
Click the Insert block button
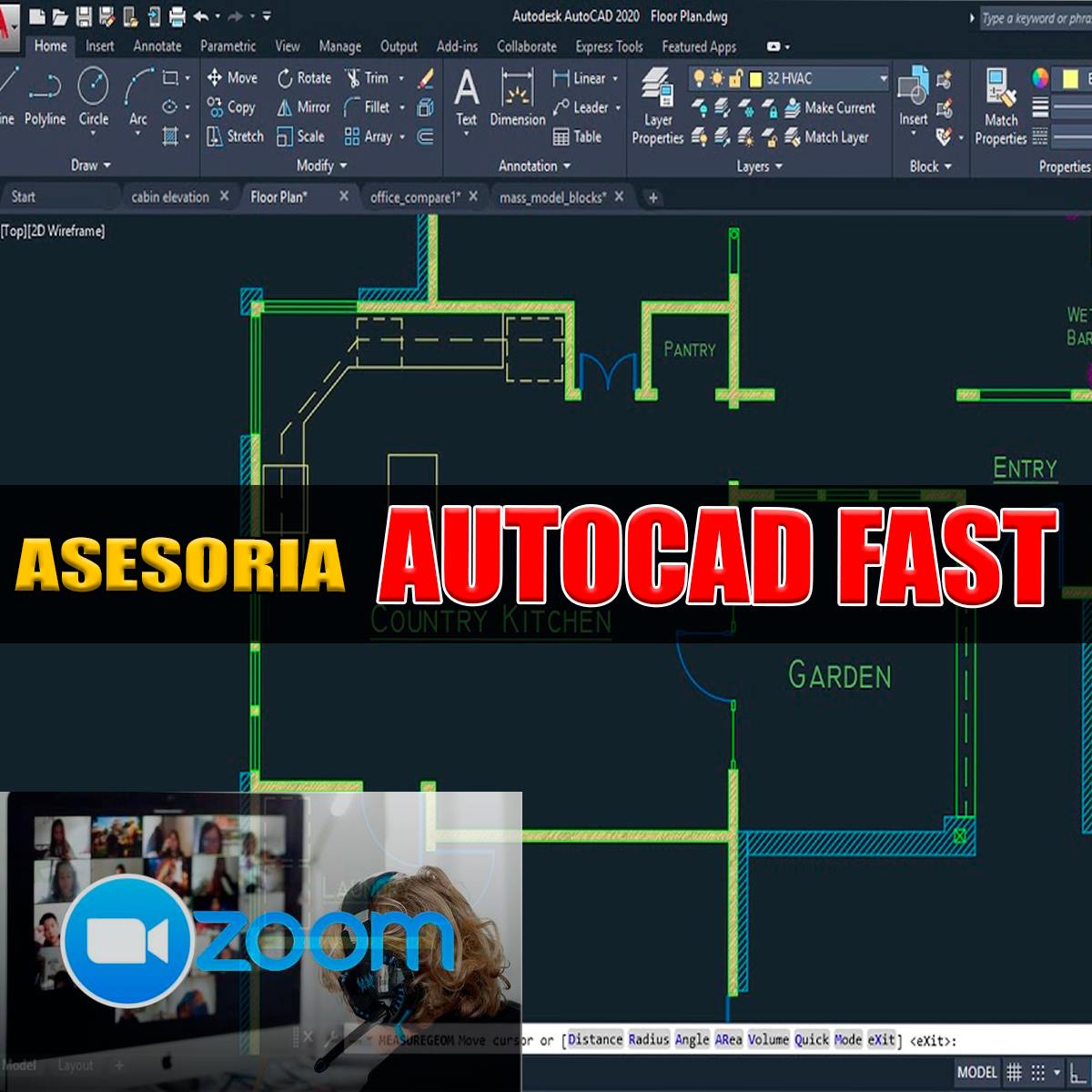(913, 97)
